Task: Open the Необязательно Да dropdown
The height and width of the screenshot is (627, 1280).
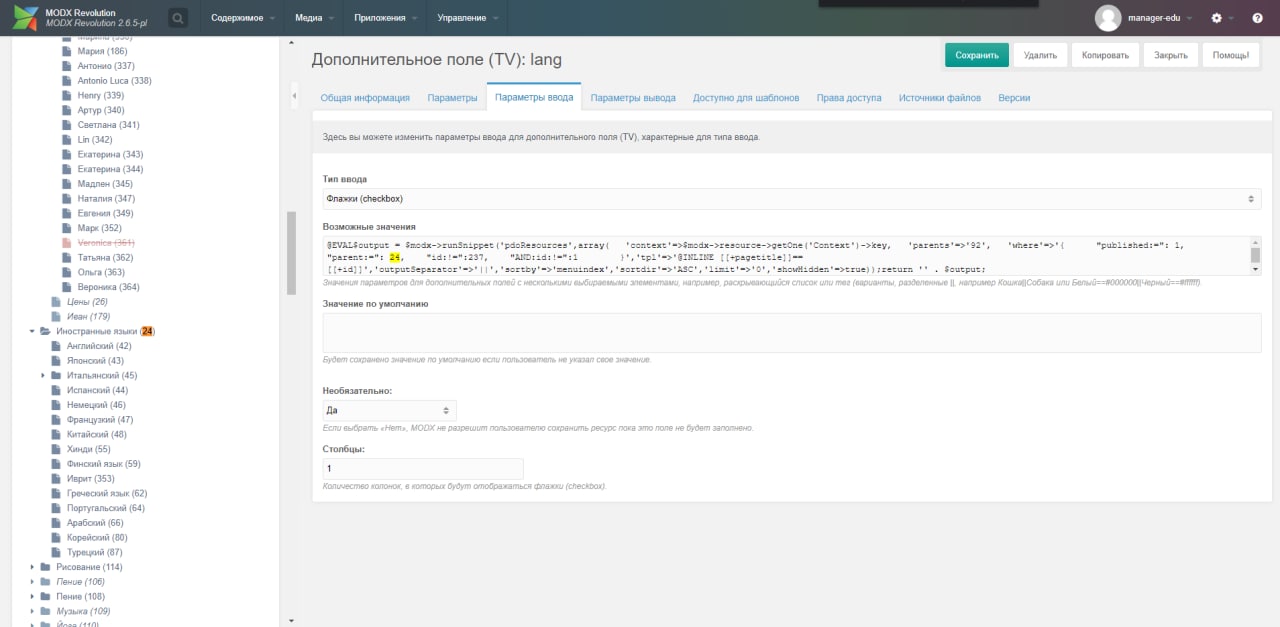Action: [x=389, y=410]
